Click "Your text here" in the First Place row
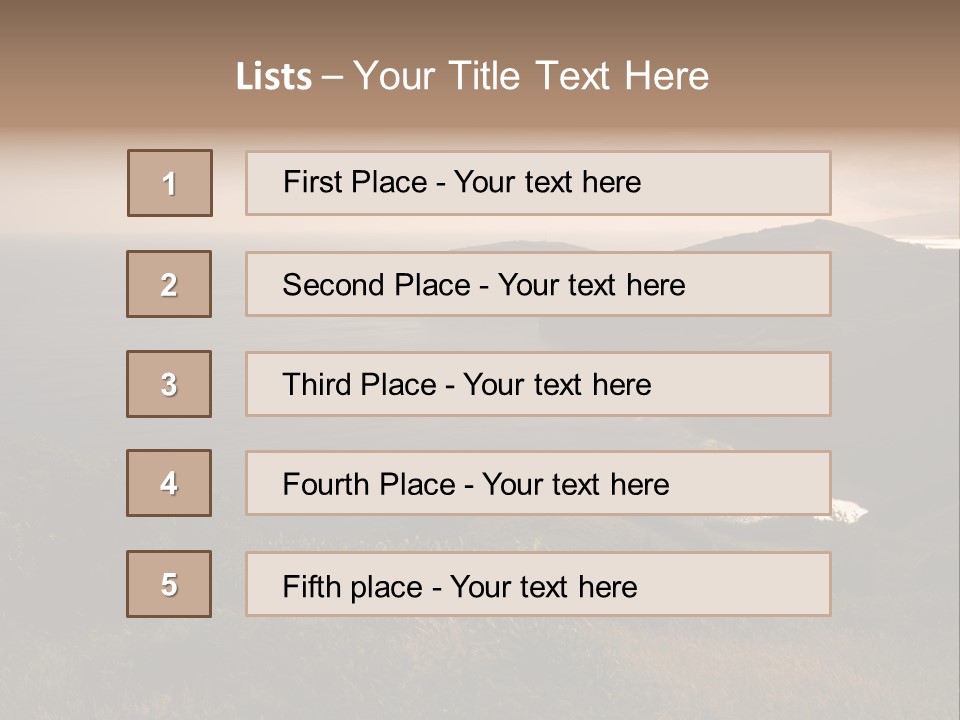Image resolution: width=960 pixels, height=720 pixels. tap(547, 182)
